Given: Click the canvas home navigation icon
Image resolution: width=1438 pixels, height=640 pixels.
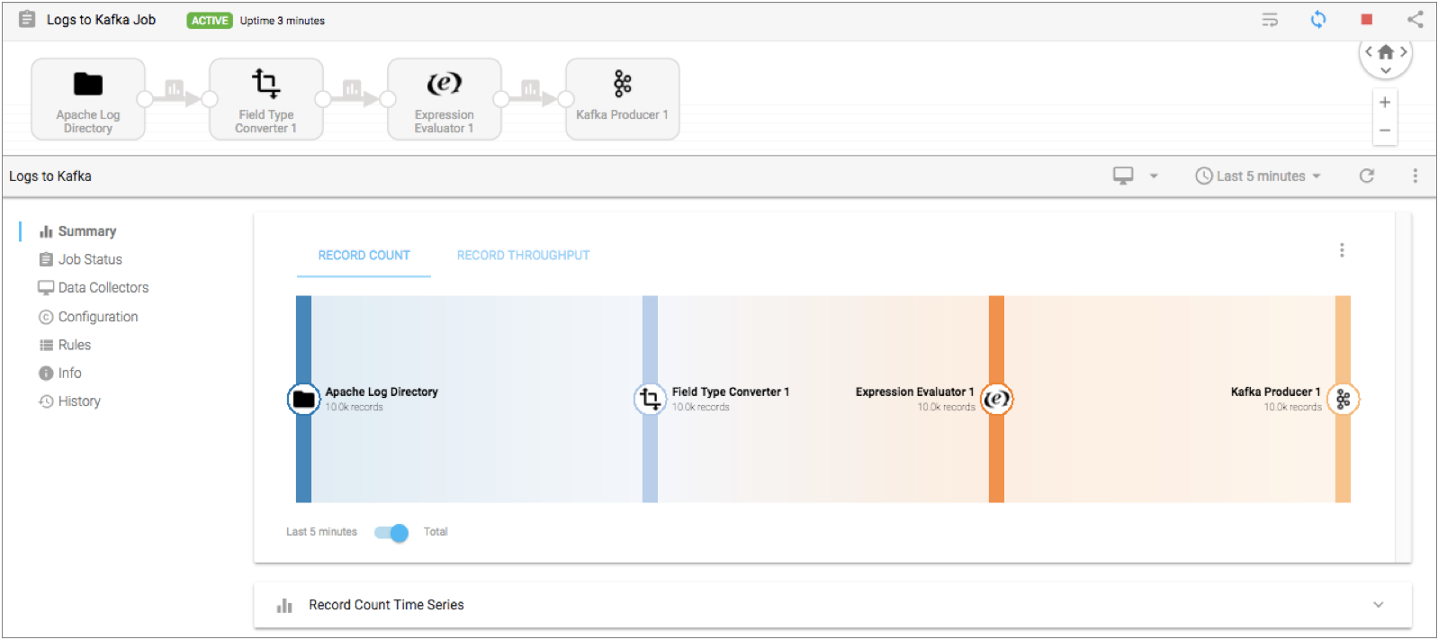Looking at the screenshot, I should [x=1385, y=52].
